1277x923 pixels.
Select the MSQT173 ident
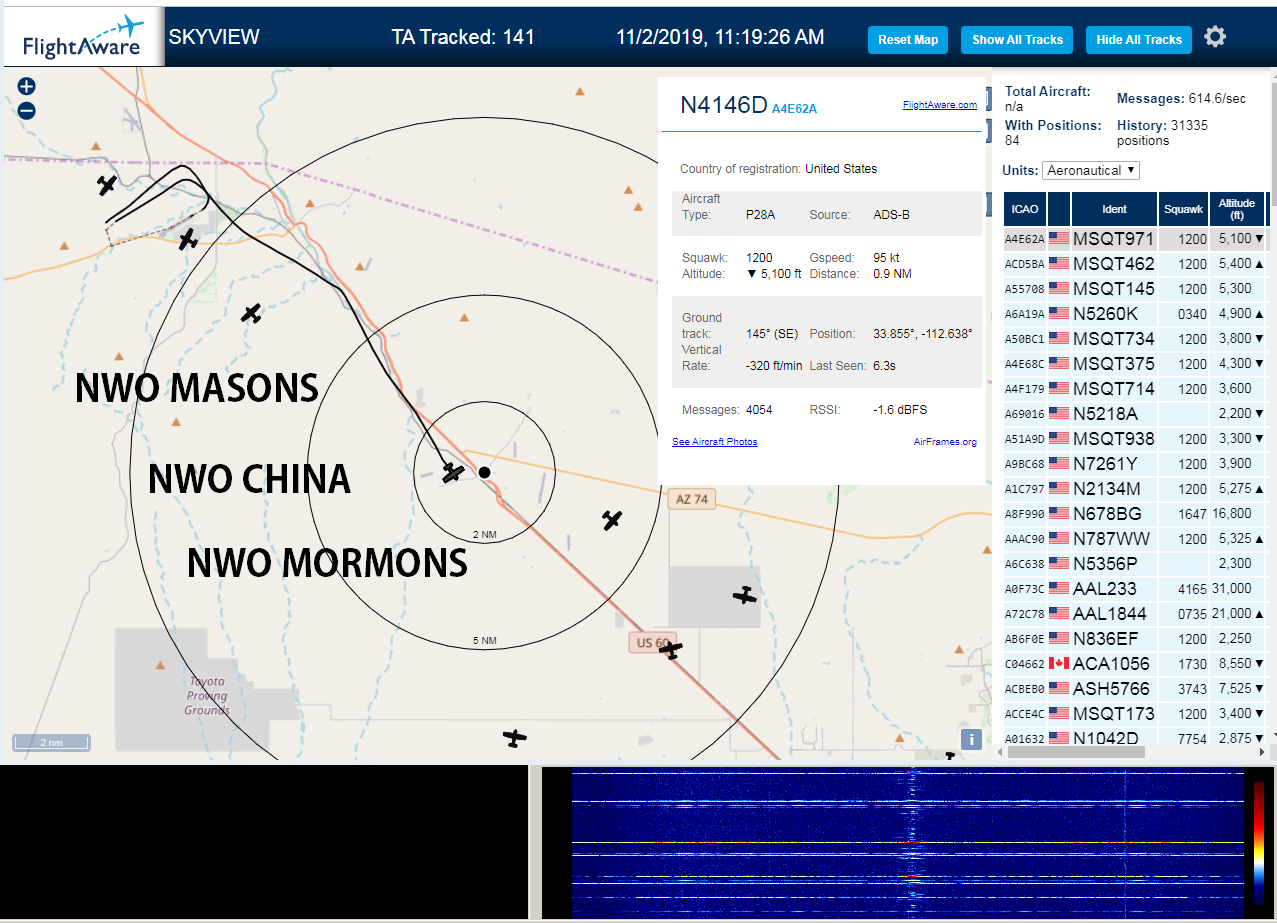(1113, 714)
